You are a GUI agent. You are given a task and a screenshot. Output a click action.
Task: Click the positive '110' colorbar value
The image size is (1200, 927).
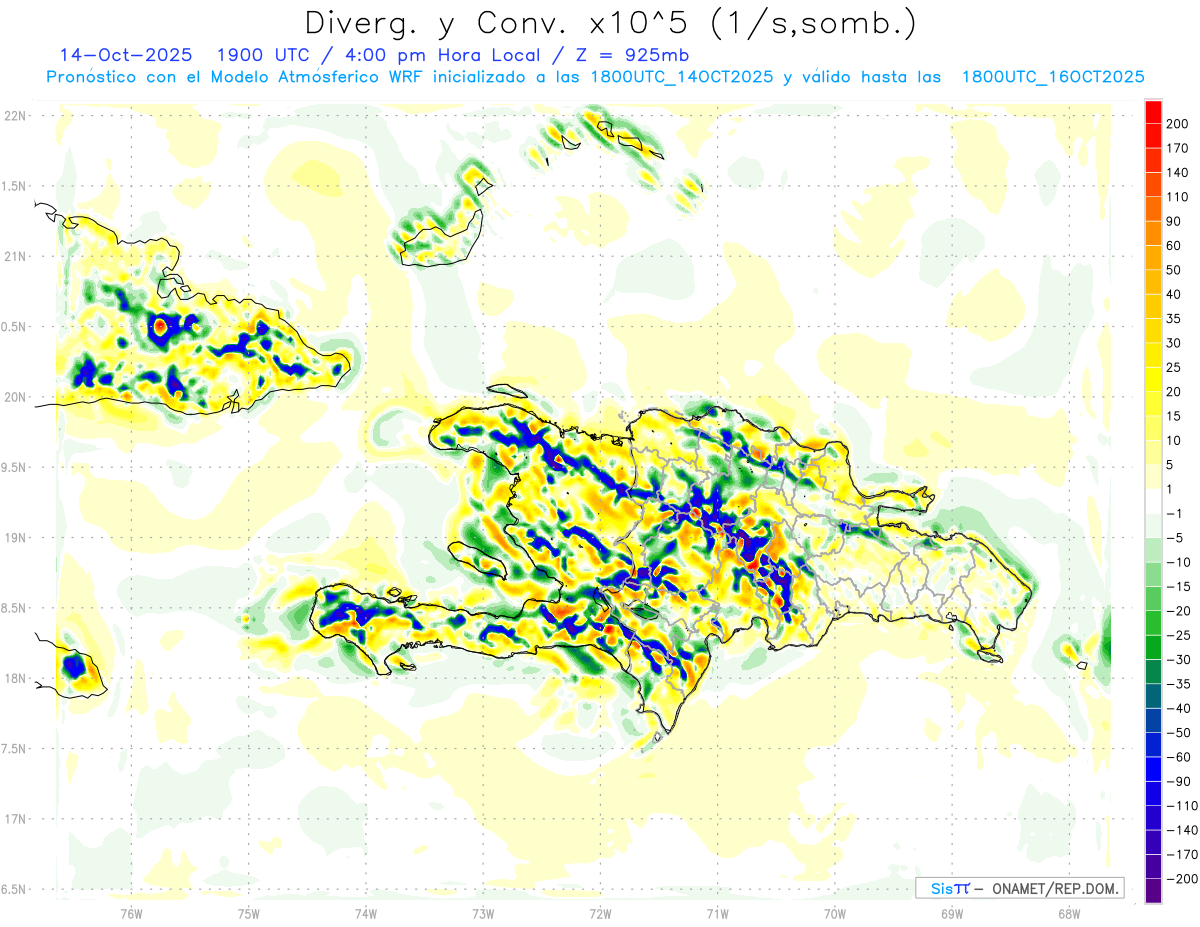[x=1177, y=197]
